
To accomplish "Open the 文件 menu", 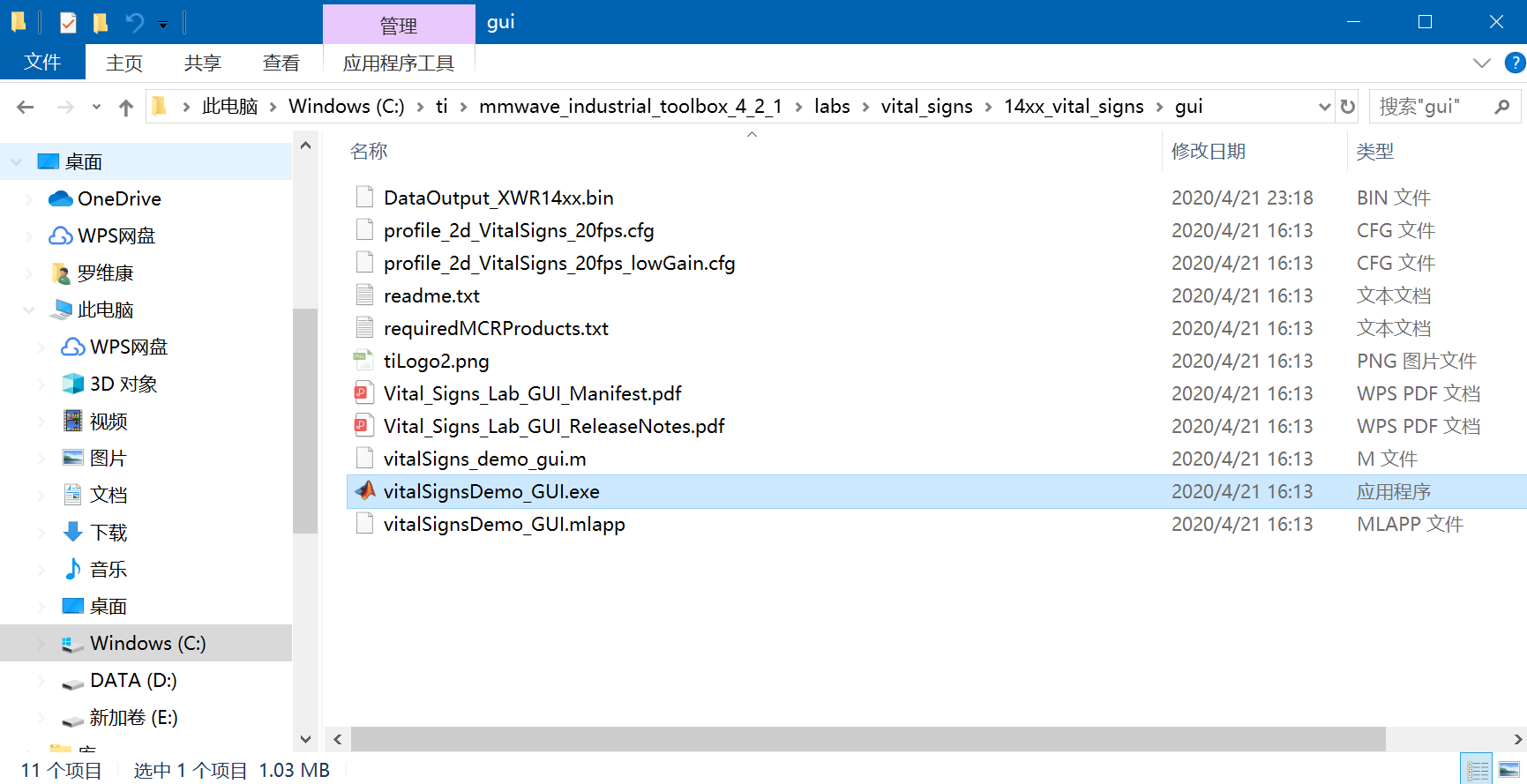I will pyautogui.click(x=42, y=63).
